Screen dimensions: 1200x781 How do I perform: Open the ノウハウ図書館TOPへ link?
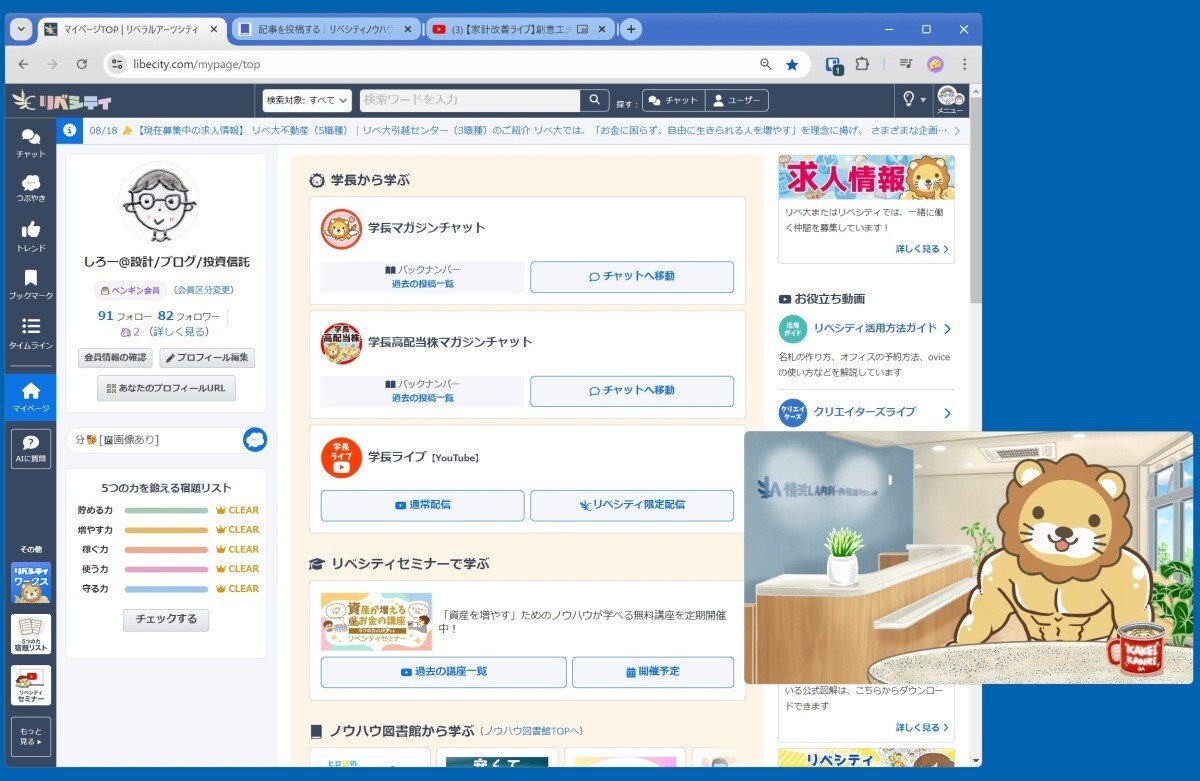531,731
